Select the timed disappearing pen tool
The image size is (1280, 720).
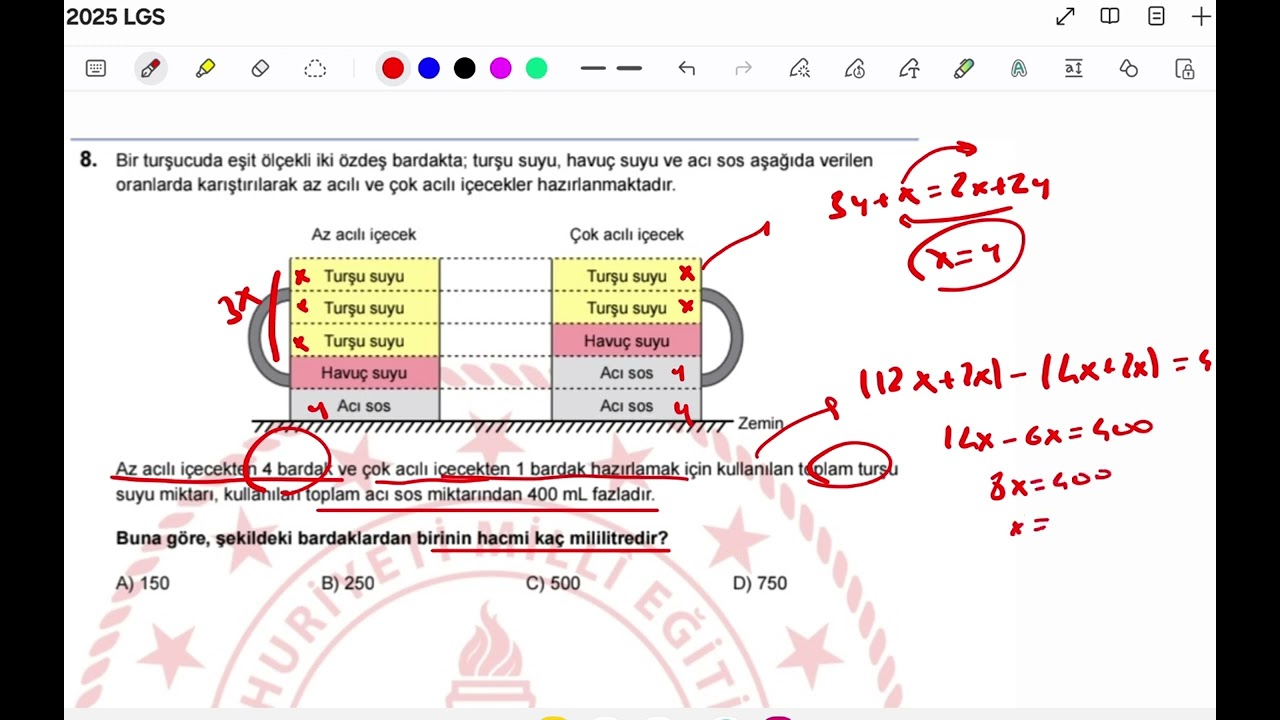(854, 69)
